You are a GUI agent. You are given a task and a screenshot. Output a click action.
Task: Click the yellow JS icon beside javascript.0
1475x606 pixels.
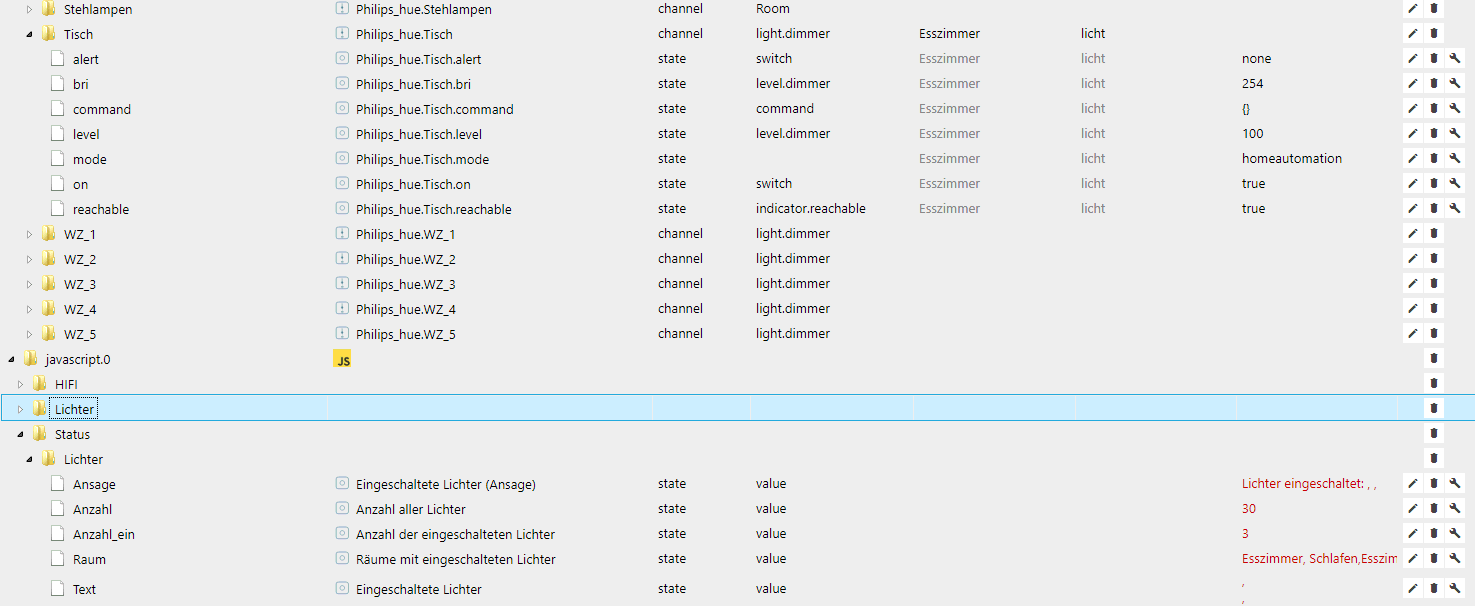[x=342, y=359]
